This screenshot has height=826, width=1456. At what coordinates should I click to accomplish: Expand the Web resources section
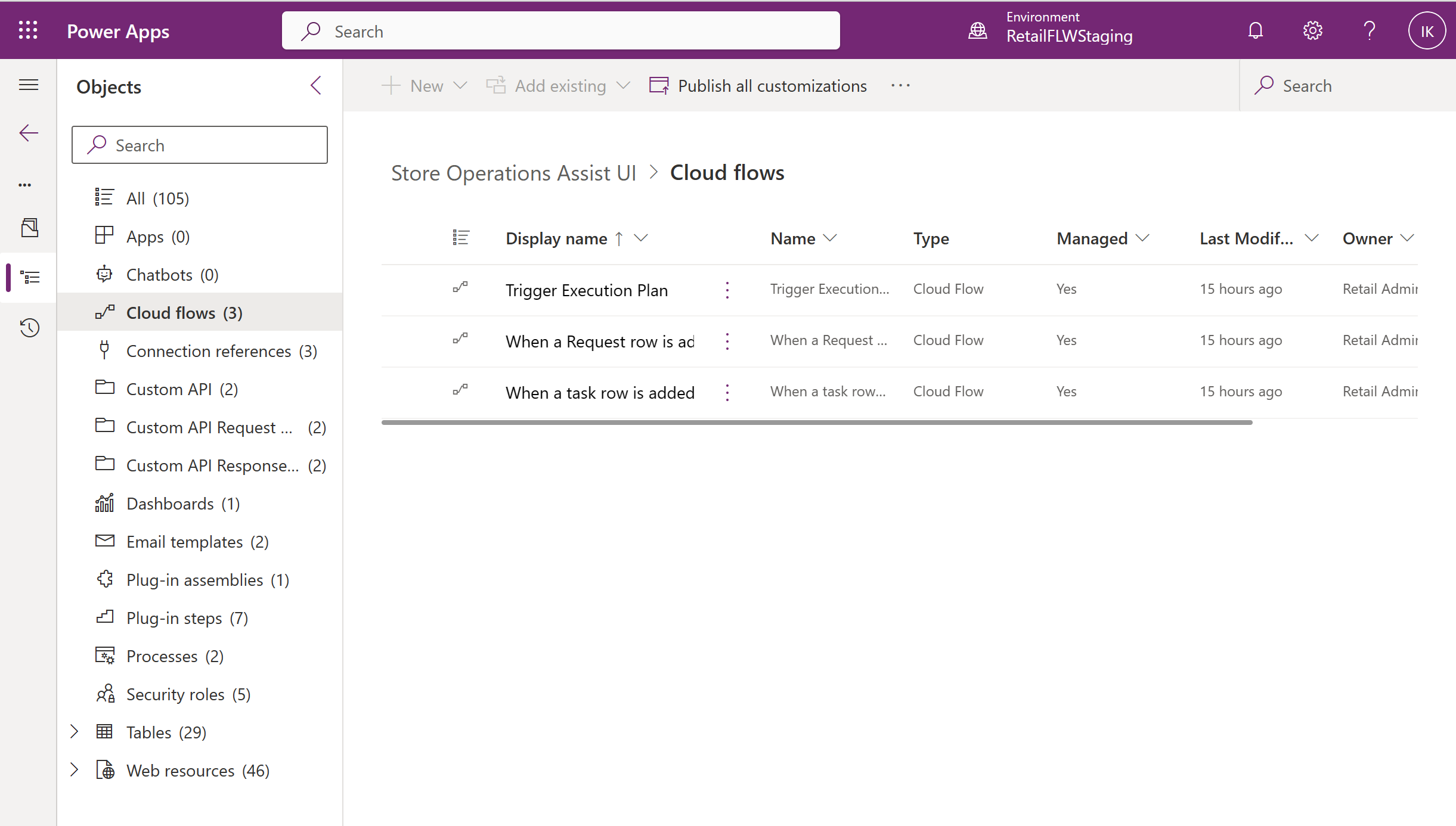click(x=74, y=770)
